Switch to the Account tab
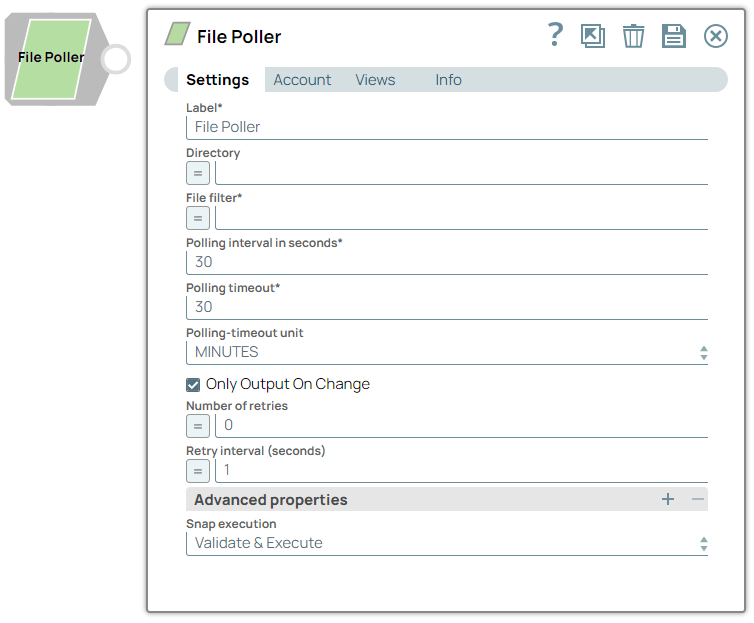Image resolution: width=754 pixels, height=623 pixels. [302, 80]
